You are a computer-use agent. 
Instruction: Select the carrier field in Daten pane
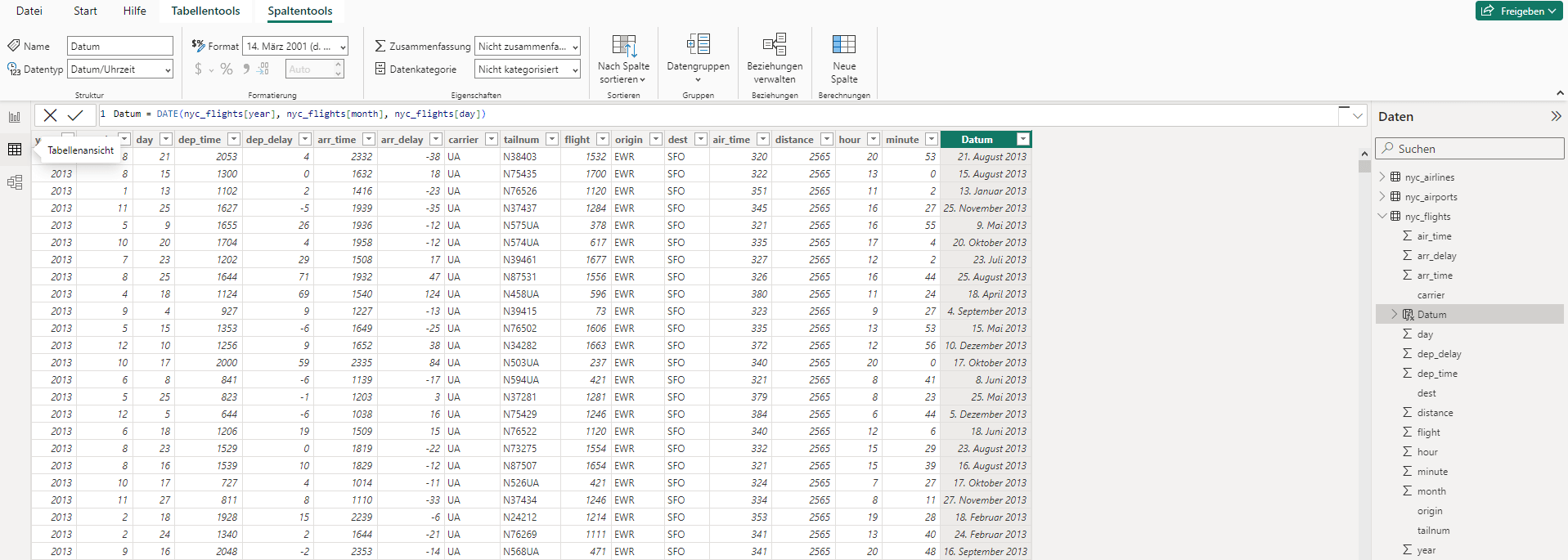click(x=1431, y=295)
